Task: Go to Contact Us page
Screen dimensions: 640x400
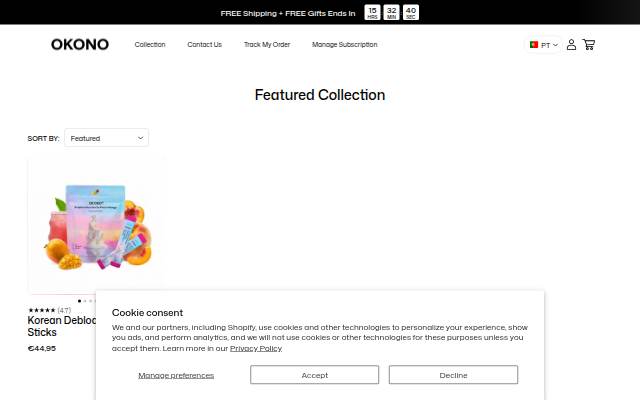Action: click(204, 44)
